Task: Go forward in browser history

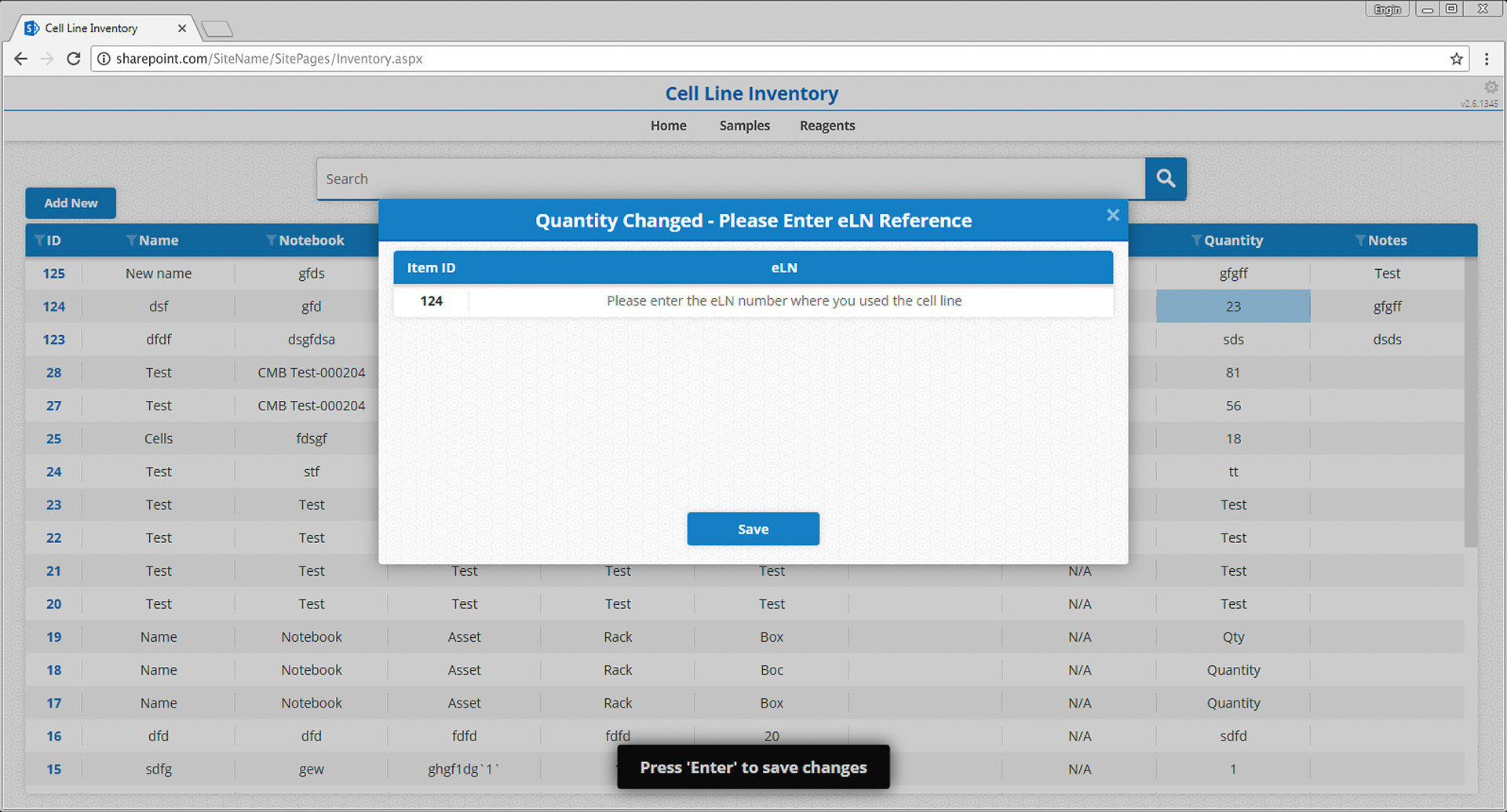Action: [47, 59]
